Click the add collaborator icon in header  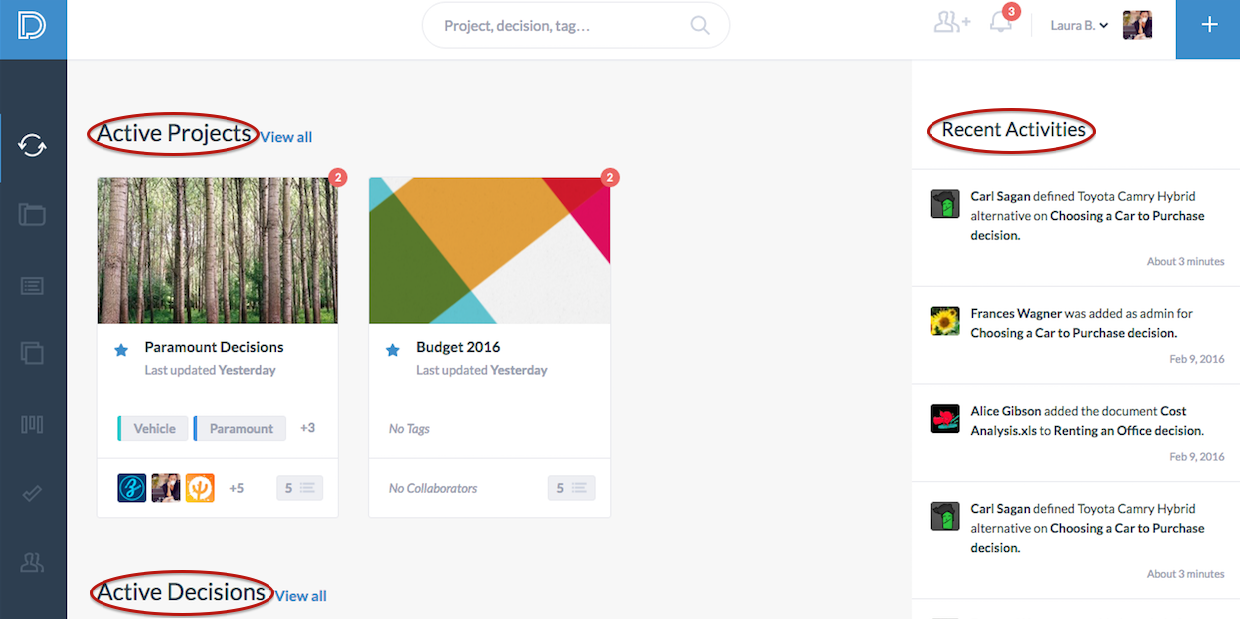(x=952, y=23)
